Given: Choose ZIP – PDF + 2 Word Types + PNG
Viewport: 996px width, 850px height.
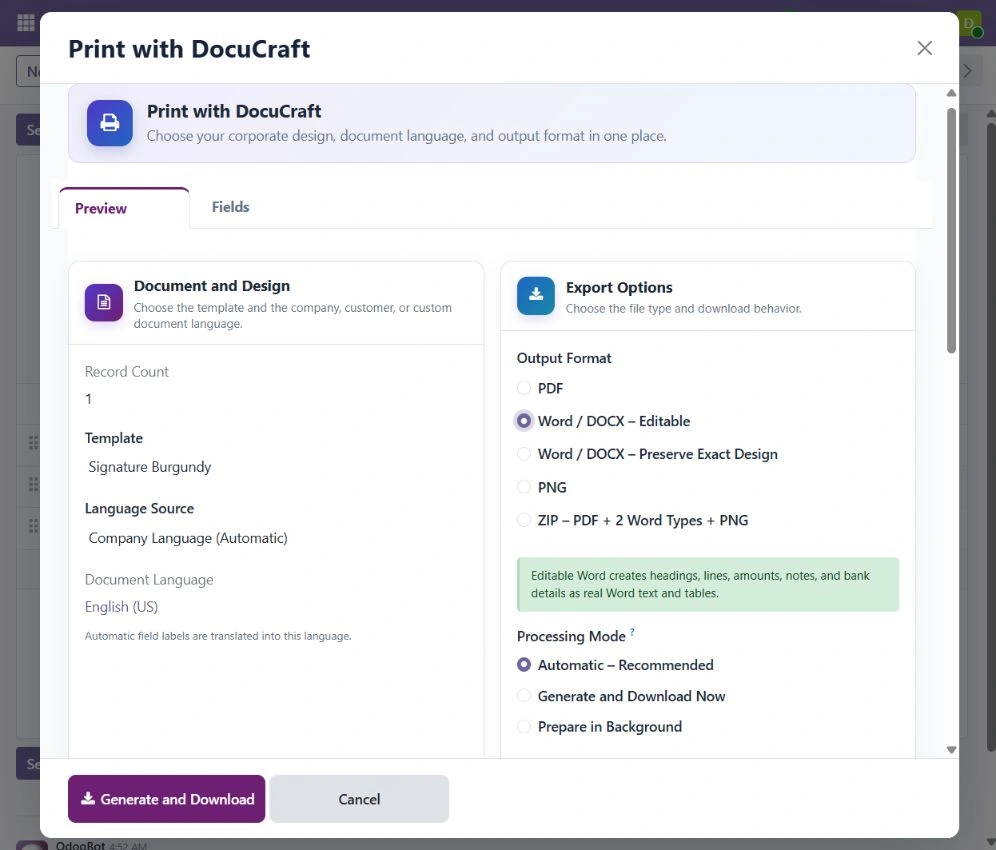Looking at the screenshot, I should (x=523, y=520).
